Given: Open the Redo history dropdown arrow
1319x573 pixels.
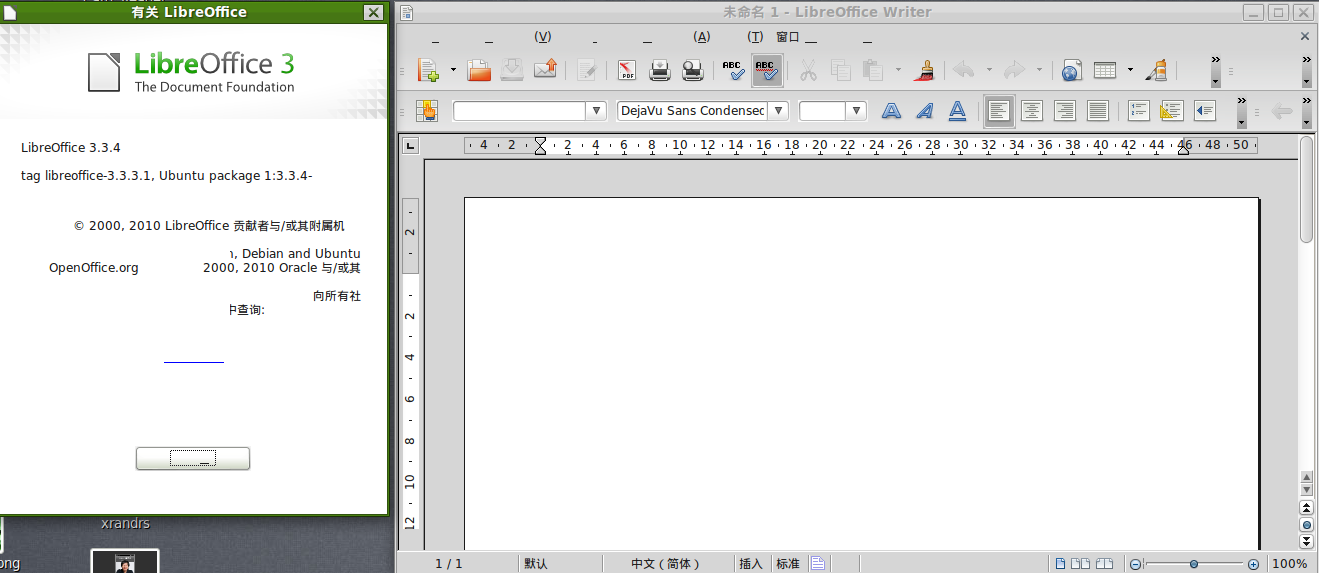Looking at the screenshot, I should pos(1039,70).
